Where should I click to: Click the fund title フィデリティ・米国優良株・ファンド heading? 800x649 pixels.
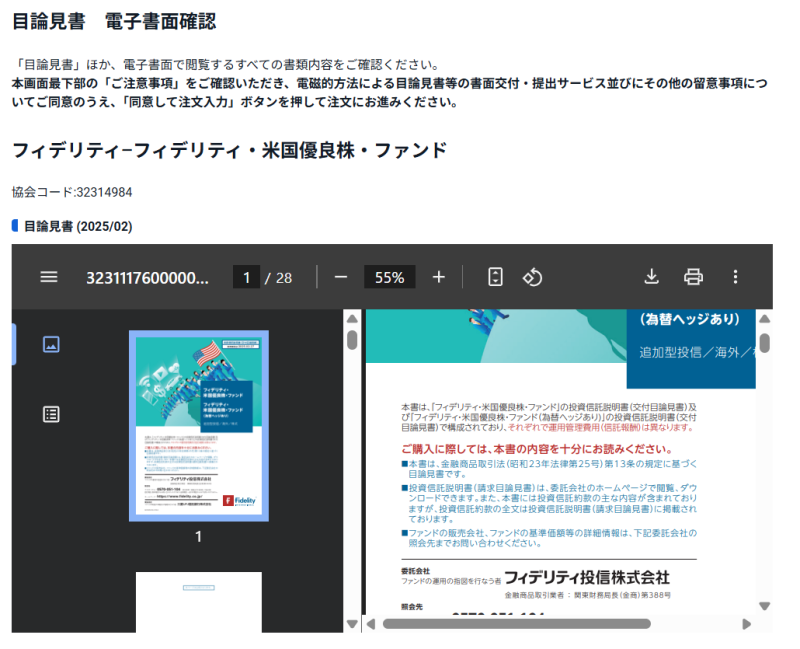(229, 150)
